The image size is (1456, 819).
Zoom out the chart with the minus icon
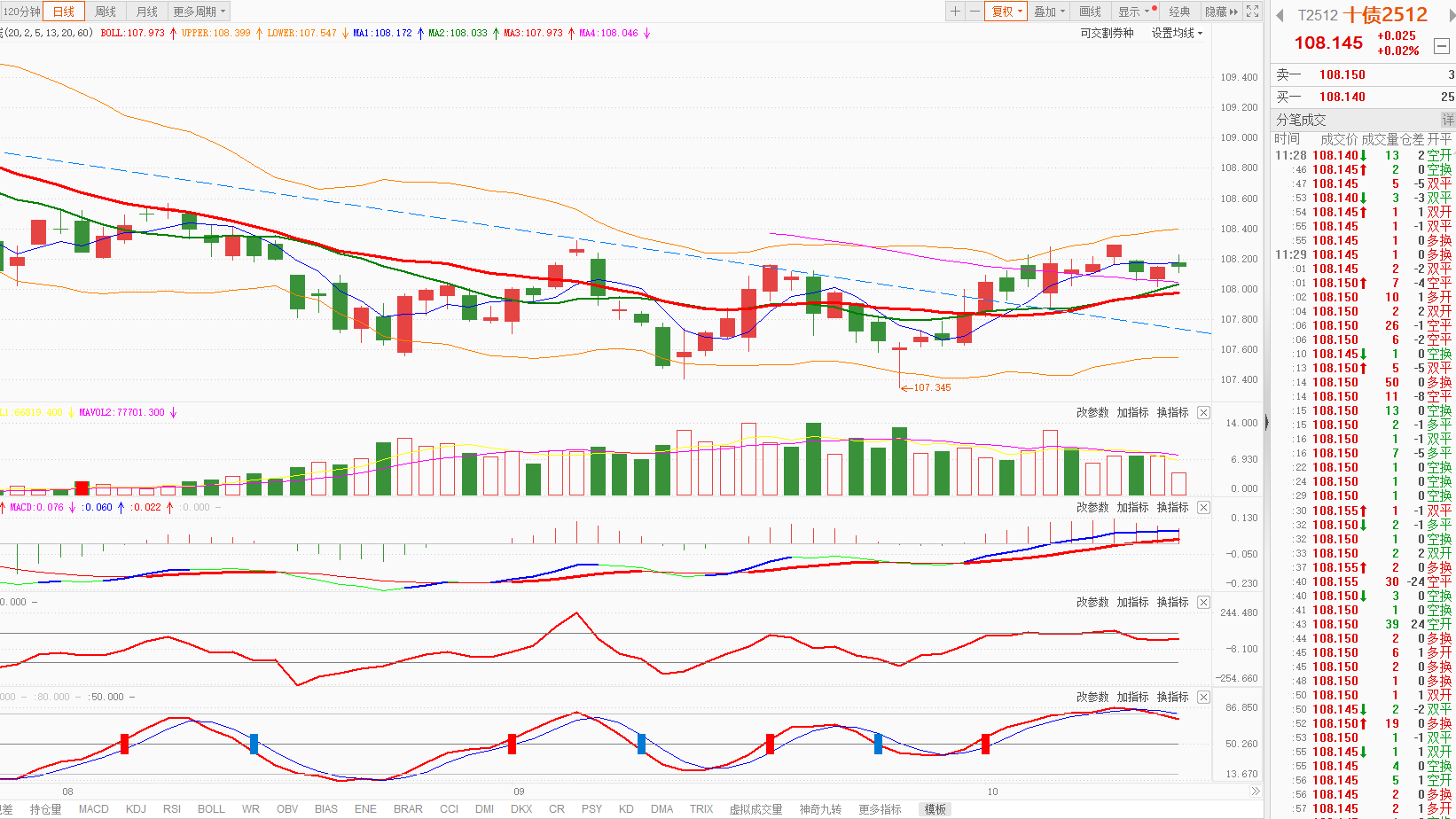point(975,12)
